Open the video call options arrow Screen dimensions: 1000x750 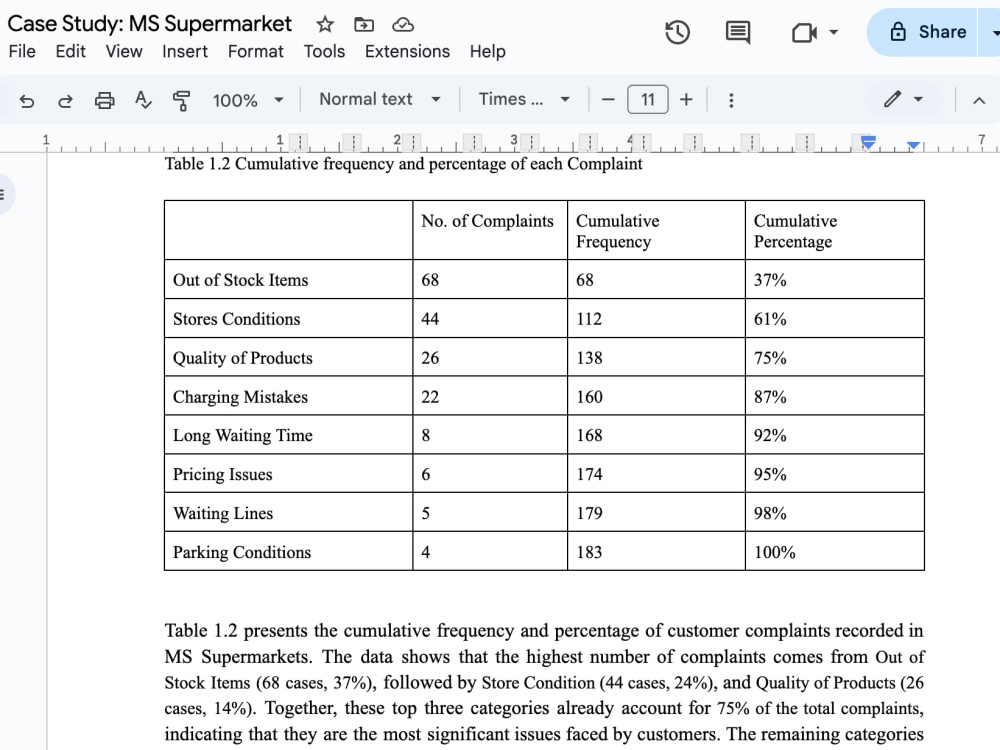tap(833, 32)
